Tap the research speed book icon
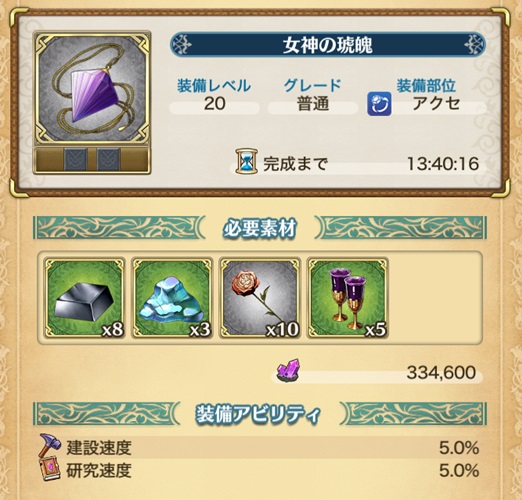The width and height of the screenshot is (522, 500). click(49, 470)
